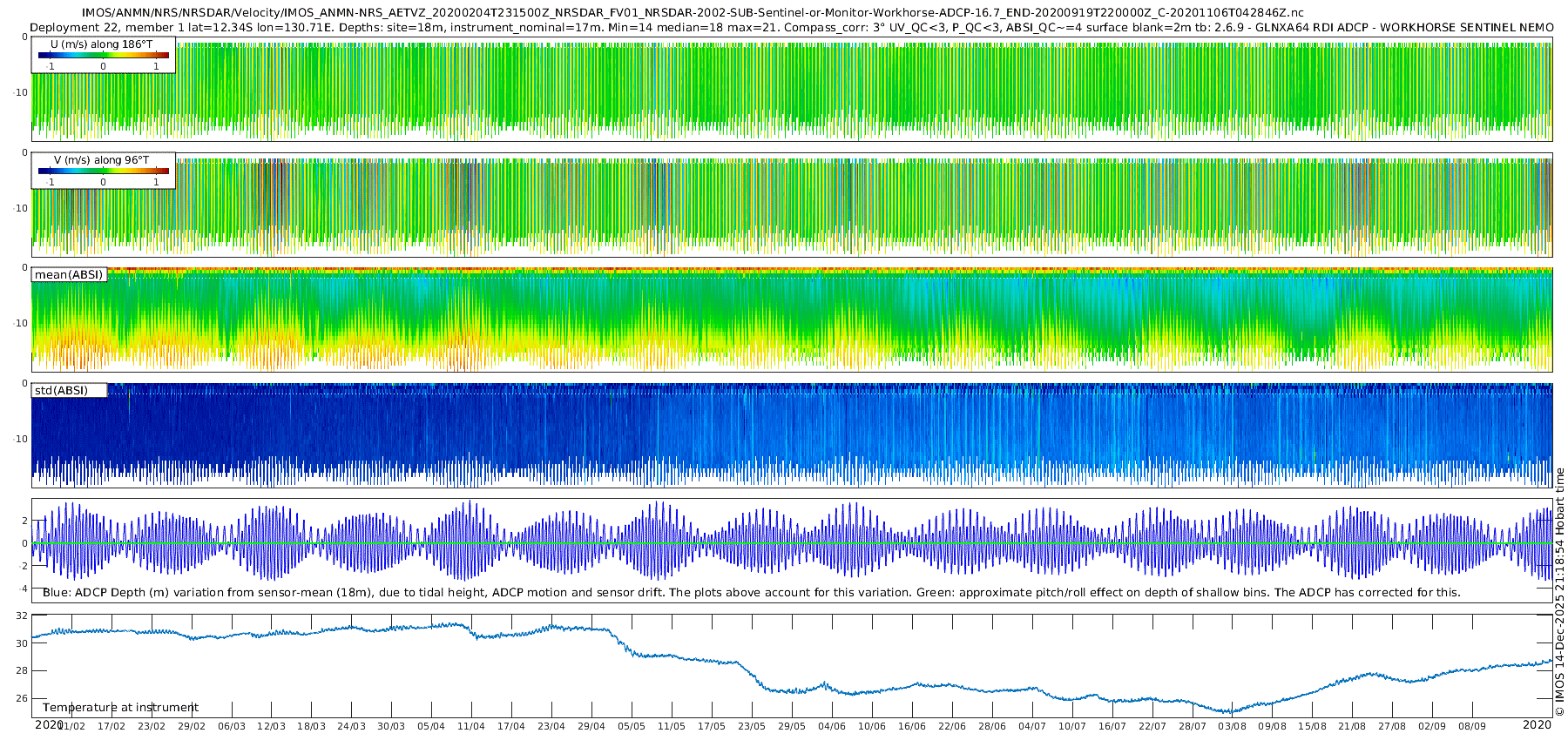Click the vertical IMOS copyright timestamp text
The image size is (1568, 740).
point(1559,592)
